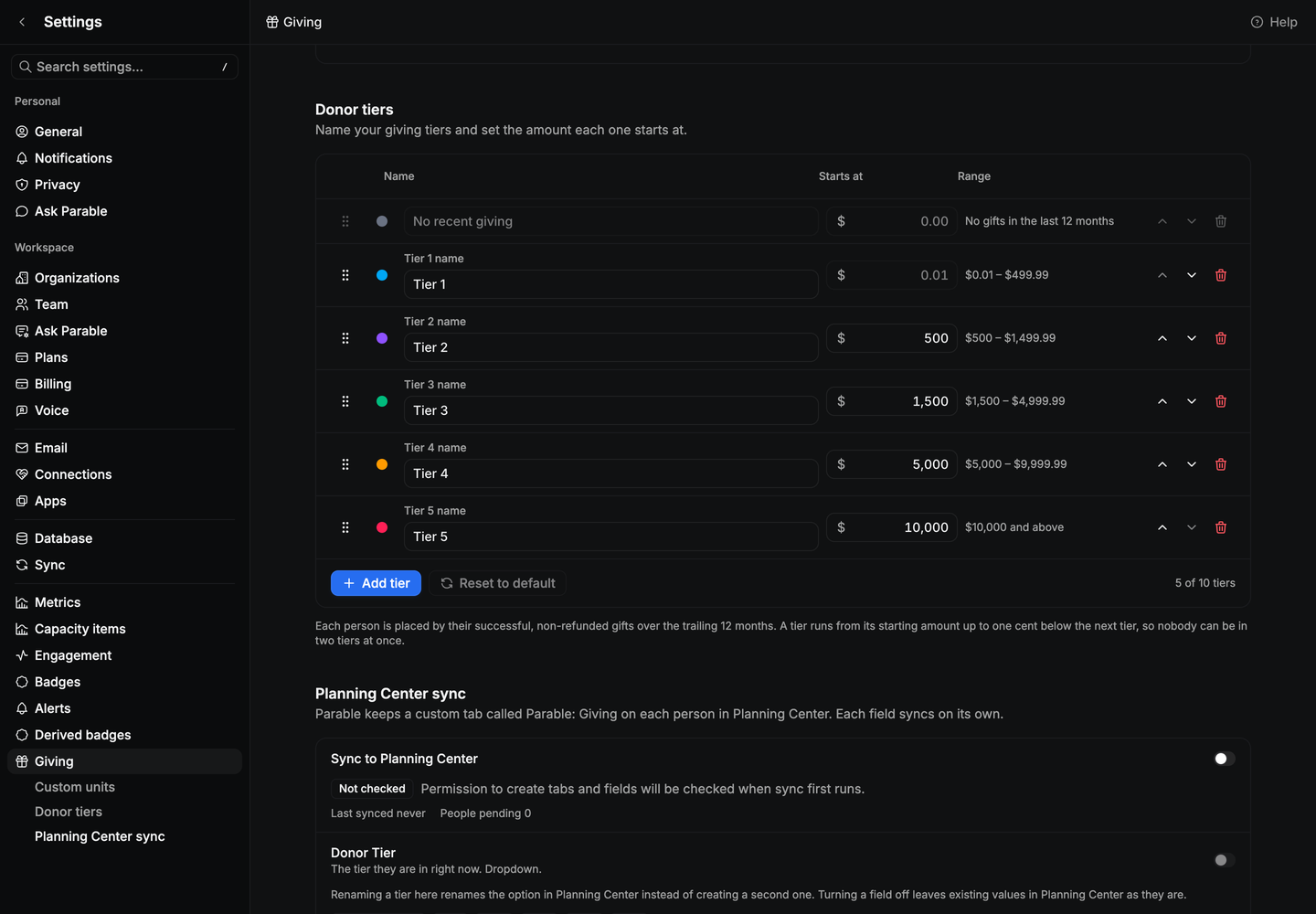Viewport: 1316px width, 914px height.
Task: Move Tier 4 up one position
Action: tap(1162, 464)
